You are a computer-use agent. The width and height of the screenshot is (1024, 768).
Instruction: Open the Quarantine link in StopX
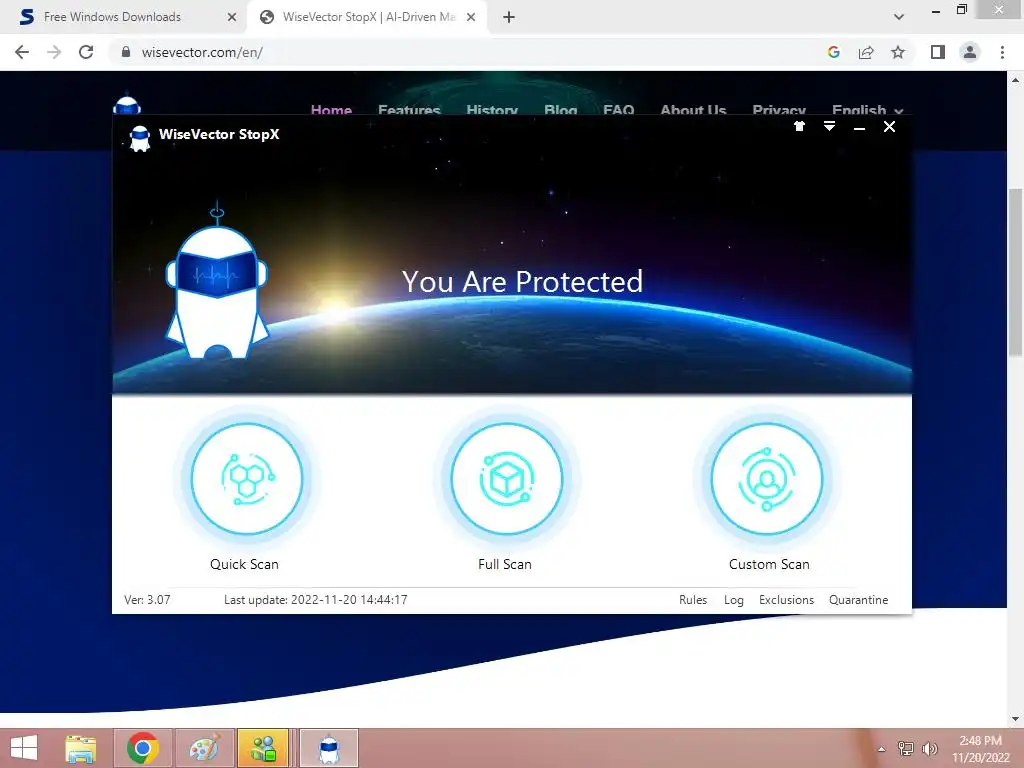point(858,600)
